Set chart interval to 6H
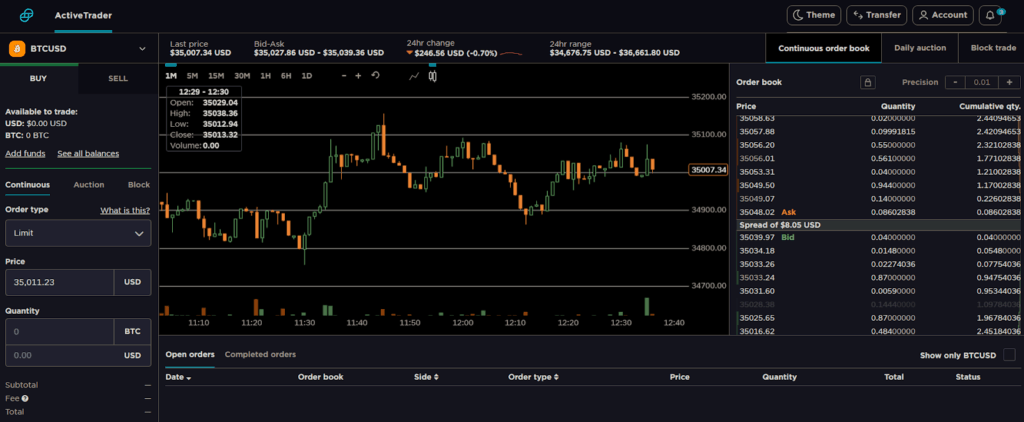Screen dimensions: 1024x422 click(x=286, y=76)
